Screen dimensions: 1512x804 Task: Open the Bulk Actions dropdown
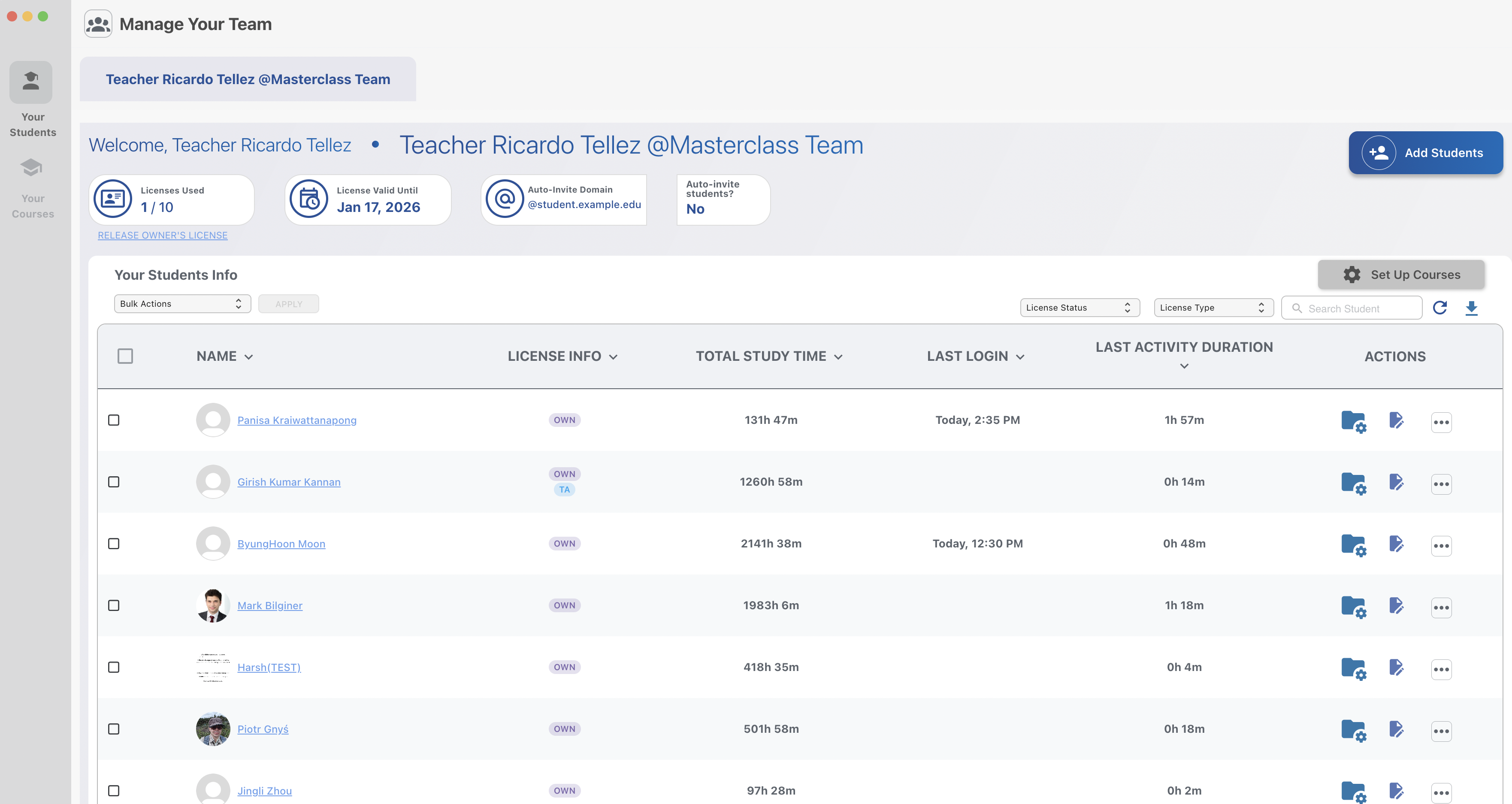[x=182, y=304]
